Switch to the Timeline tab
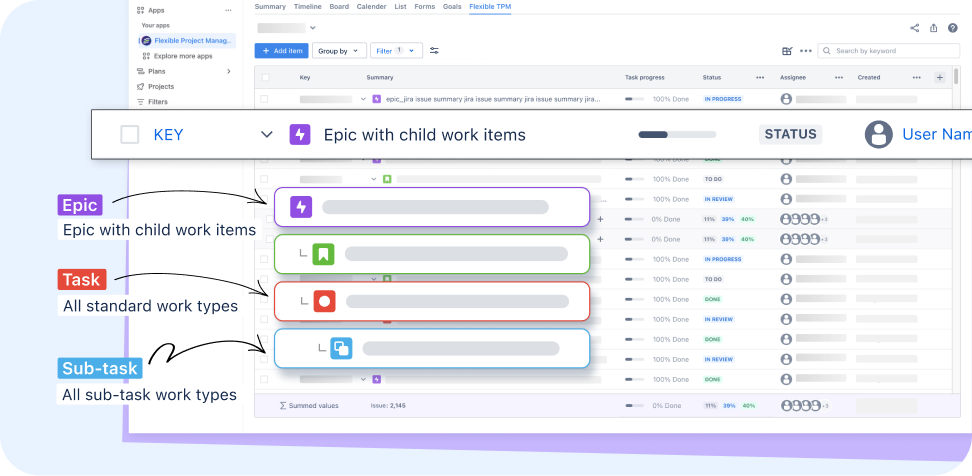Viewport: 972px width, 476px height. point(307,6)
